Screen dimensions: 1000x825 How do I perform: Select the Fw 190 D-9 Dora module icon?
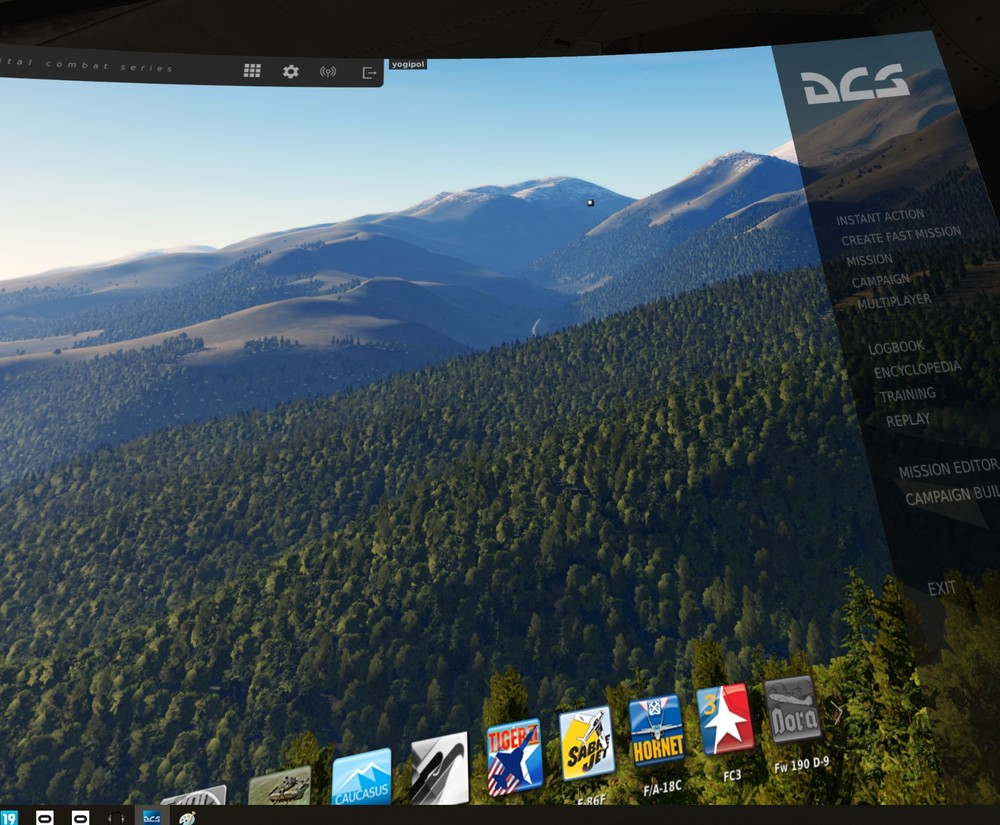tap(793, 710)
